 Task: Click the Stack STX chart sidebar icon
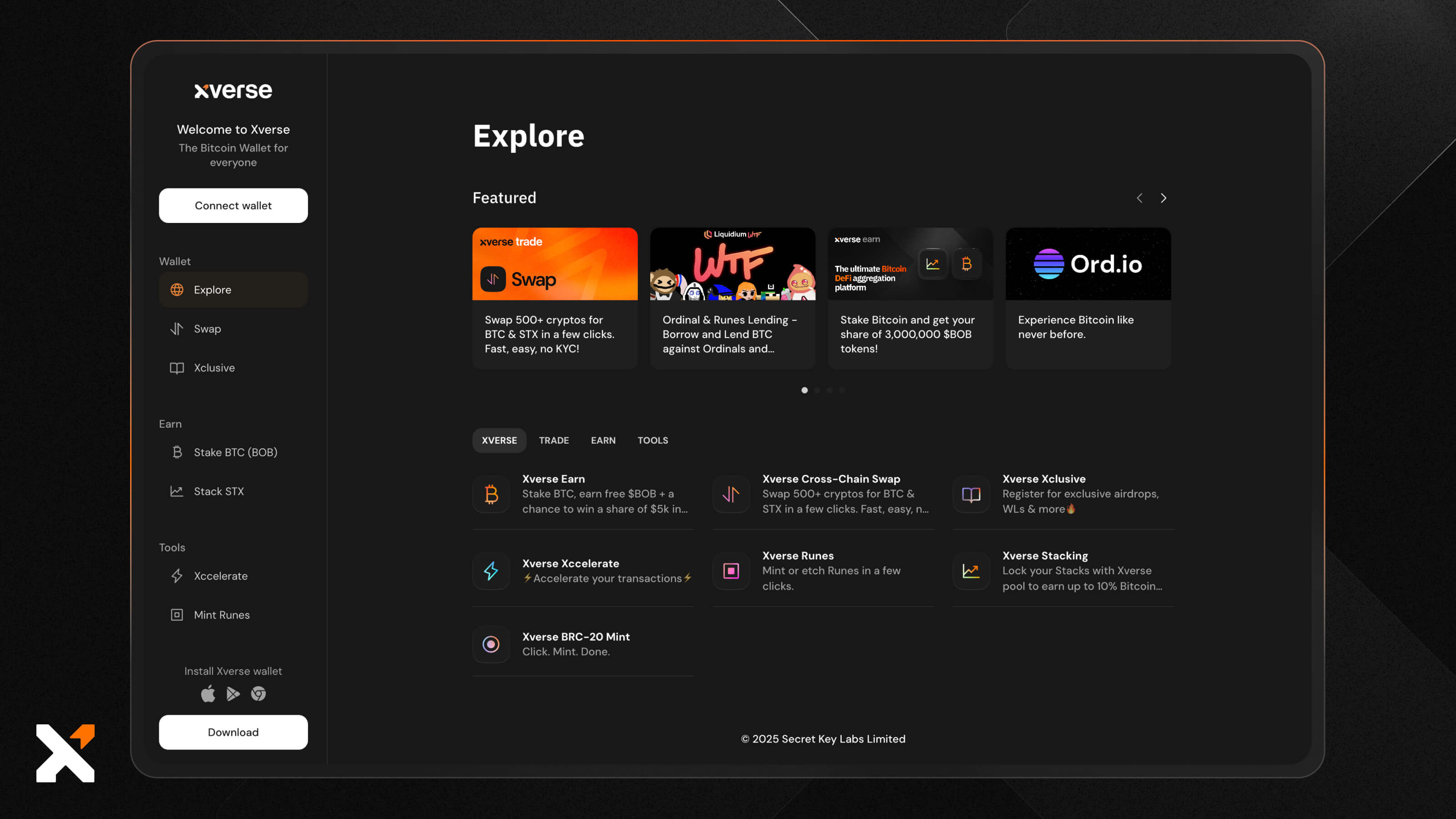point(177,491)
